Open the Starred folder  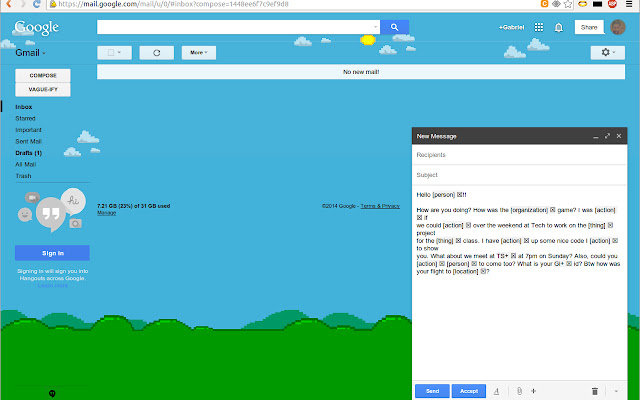coord(25,118)
